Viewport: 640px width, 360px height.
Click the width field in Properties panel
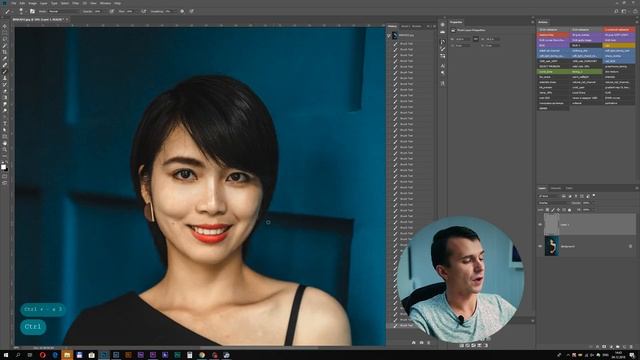[x=463, y=39]
